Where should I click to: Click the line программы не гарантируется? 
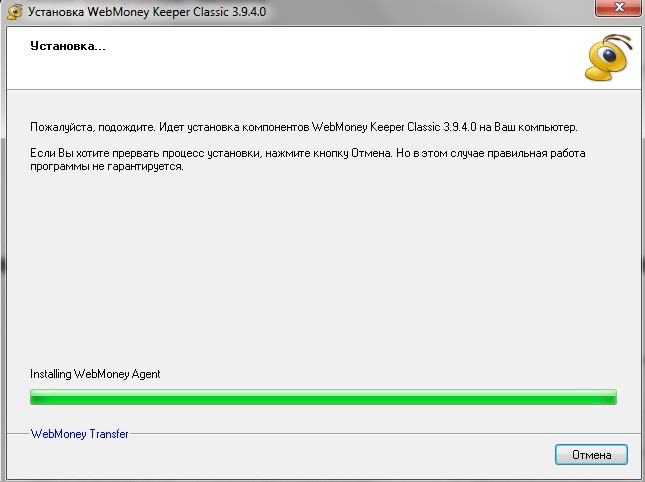click(107, 167)
